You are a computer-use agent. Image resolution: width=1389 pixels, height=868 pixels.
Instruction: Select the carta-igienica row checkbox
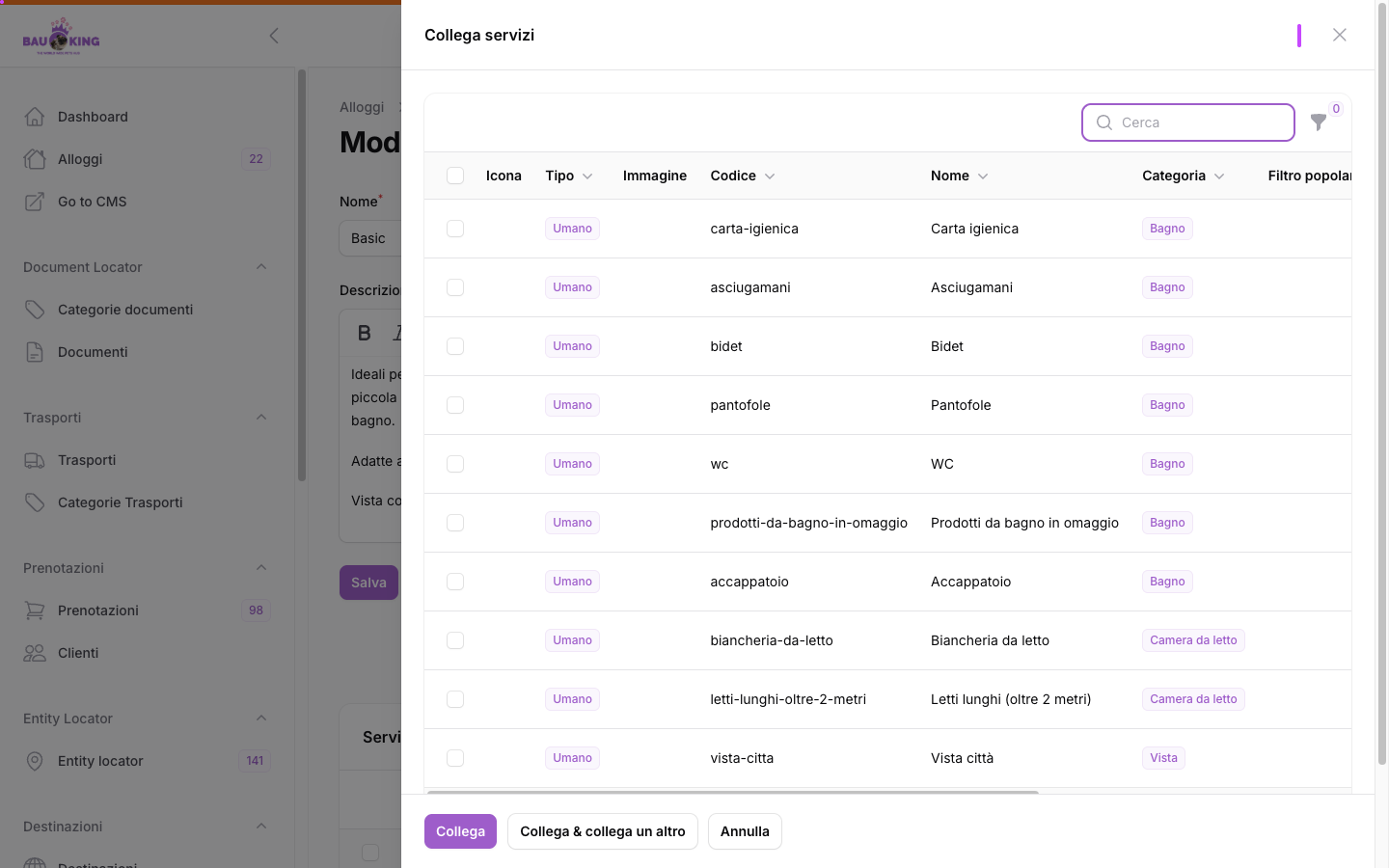click(455, 229)
